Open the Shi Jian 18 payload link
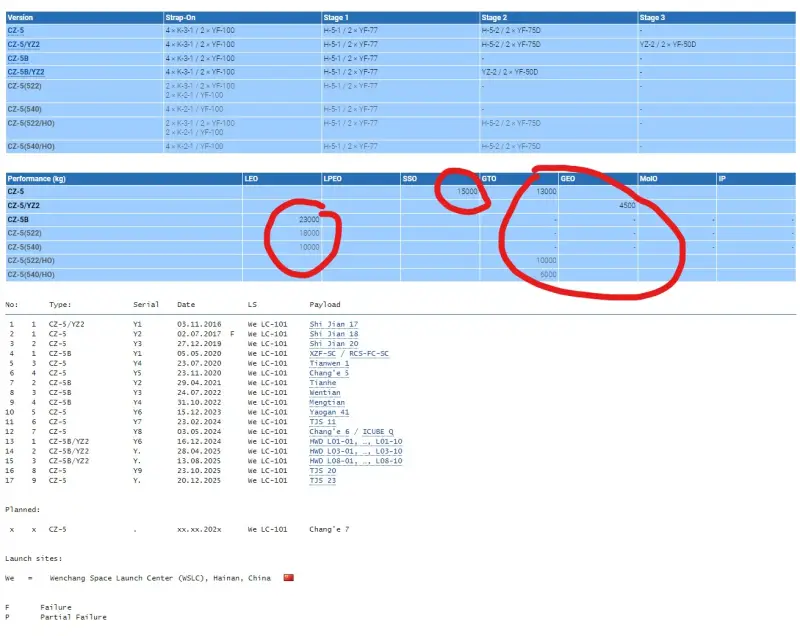Image resolution: width=800 pixels, height=636 pixels. tap(333, 335)
